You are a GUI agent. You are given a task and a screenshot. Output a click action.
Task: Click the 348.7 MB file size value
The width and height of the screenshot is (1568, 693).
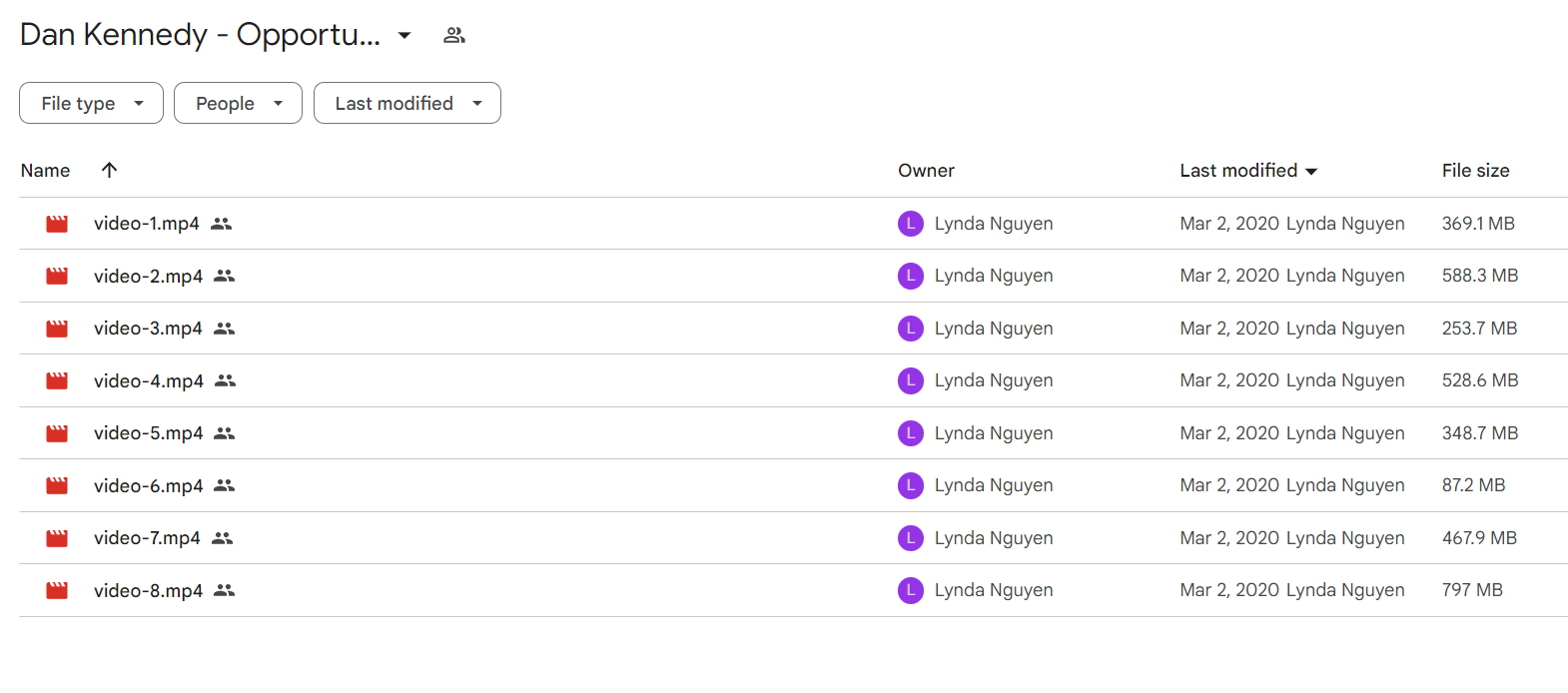pyautogui.click(x=1480, y=433)
